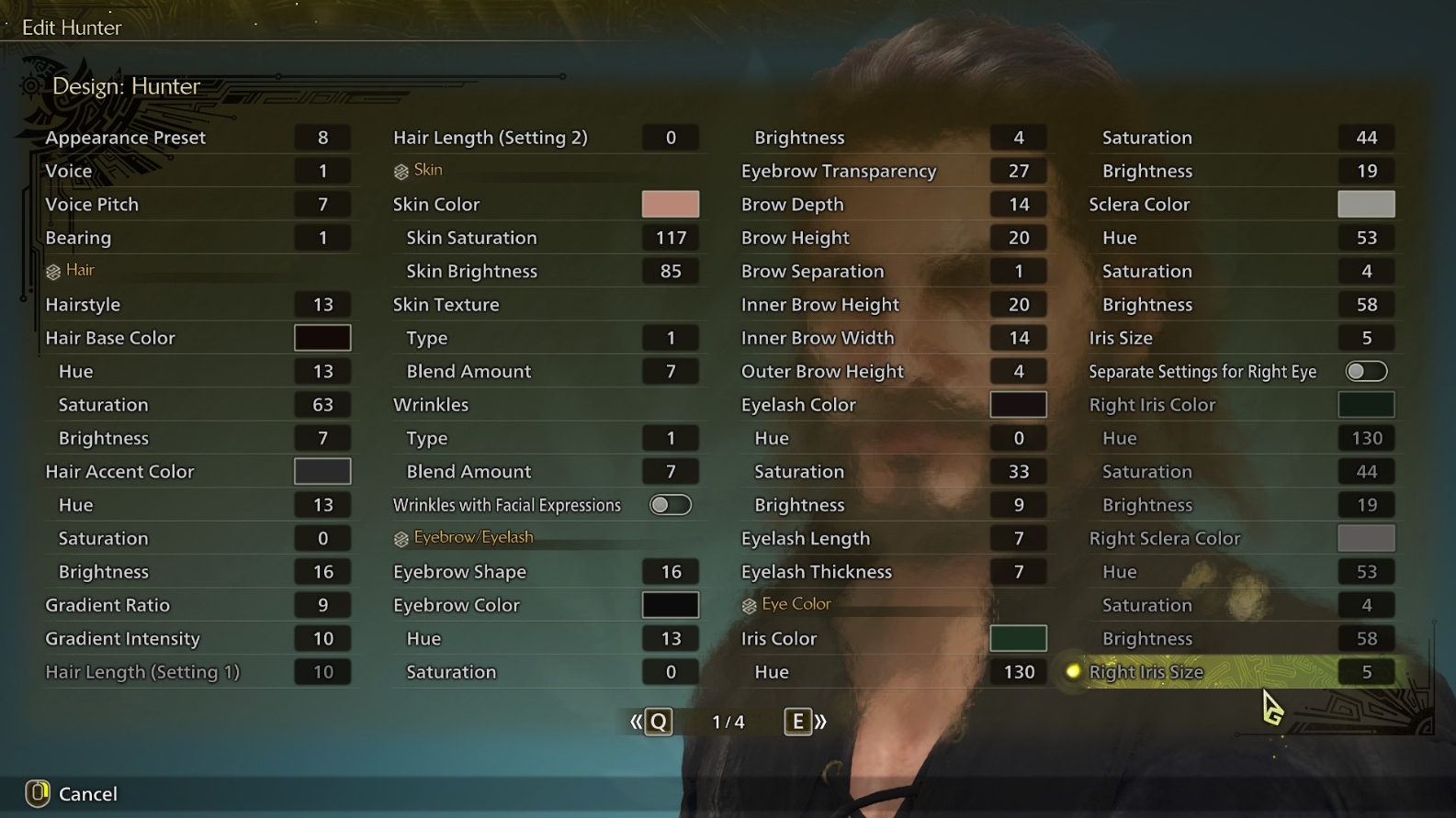Screen dimensions: 1456x818
Task: Click the Skin section header icon
Action: point(401,171)
